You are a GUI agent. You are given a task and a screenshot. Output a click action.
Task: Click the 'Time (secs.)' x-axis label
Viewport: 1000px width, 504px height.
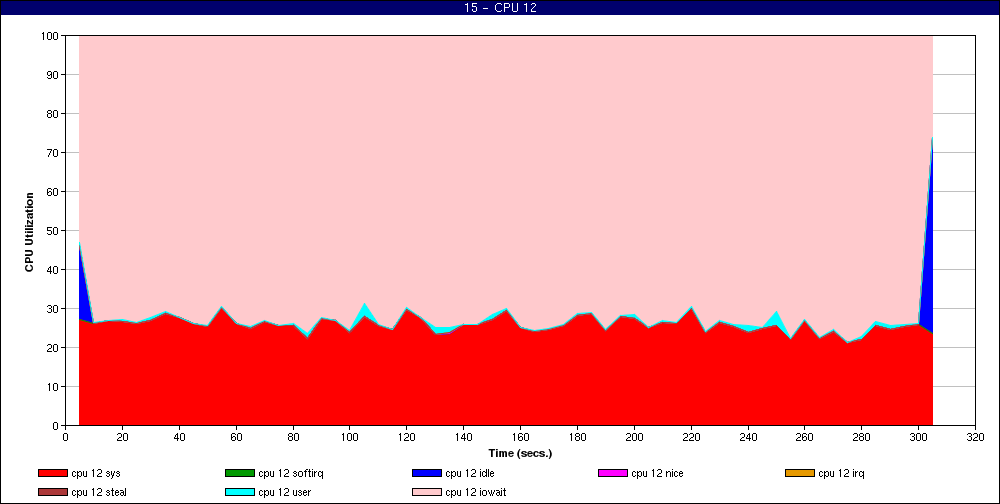point(520,454)
